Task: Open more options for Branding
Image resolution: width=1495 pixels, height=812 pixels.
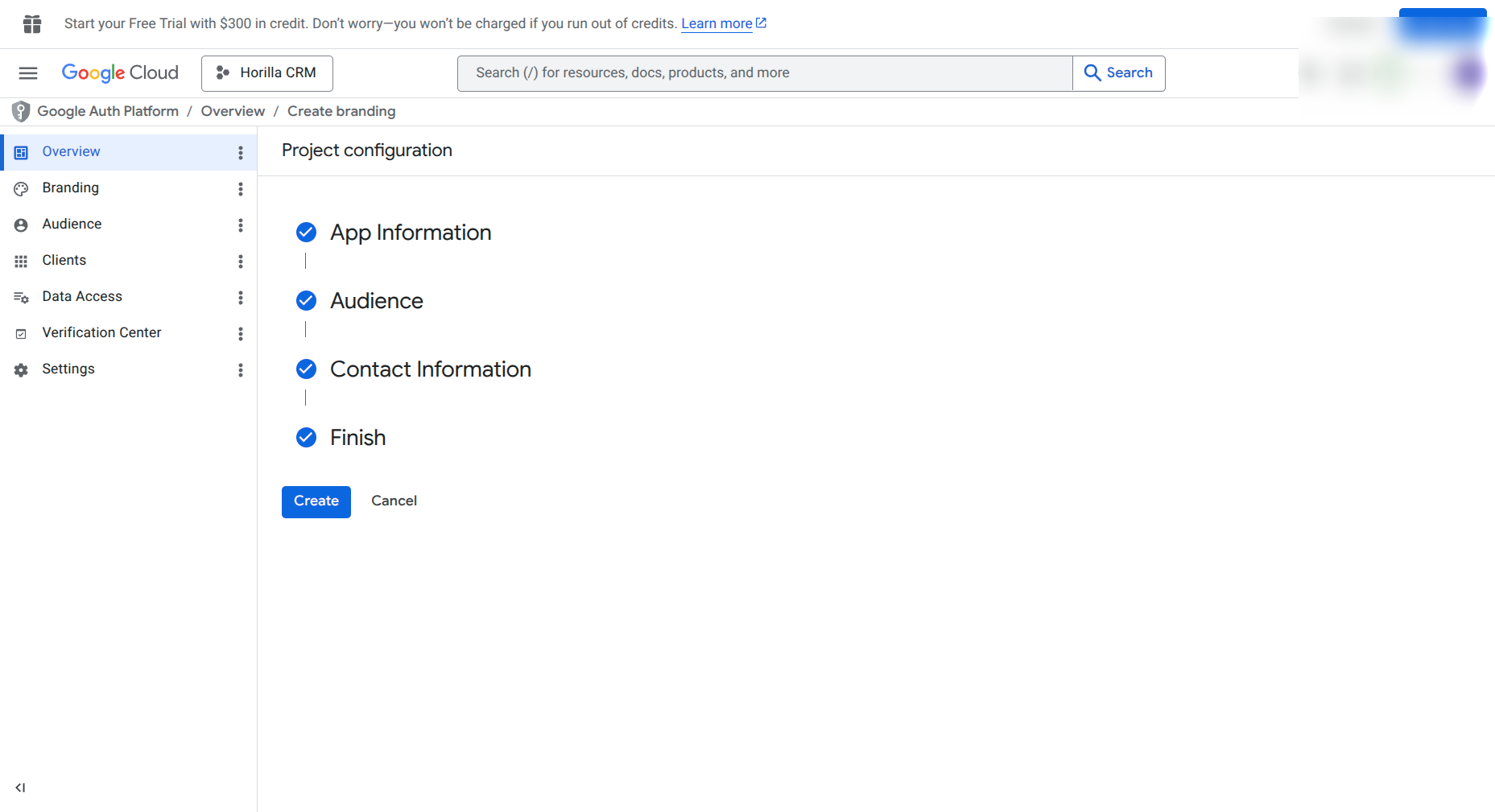Action: [x=240, y=188]
